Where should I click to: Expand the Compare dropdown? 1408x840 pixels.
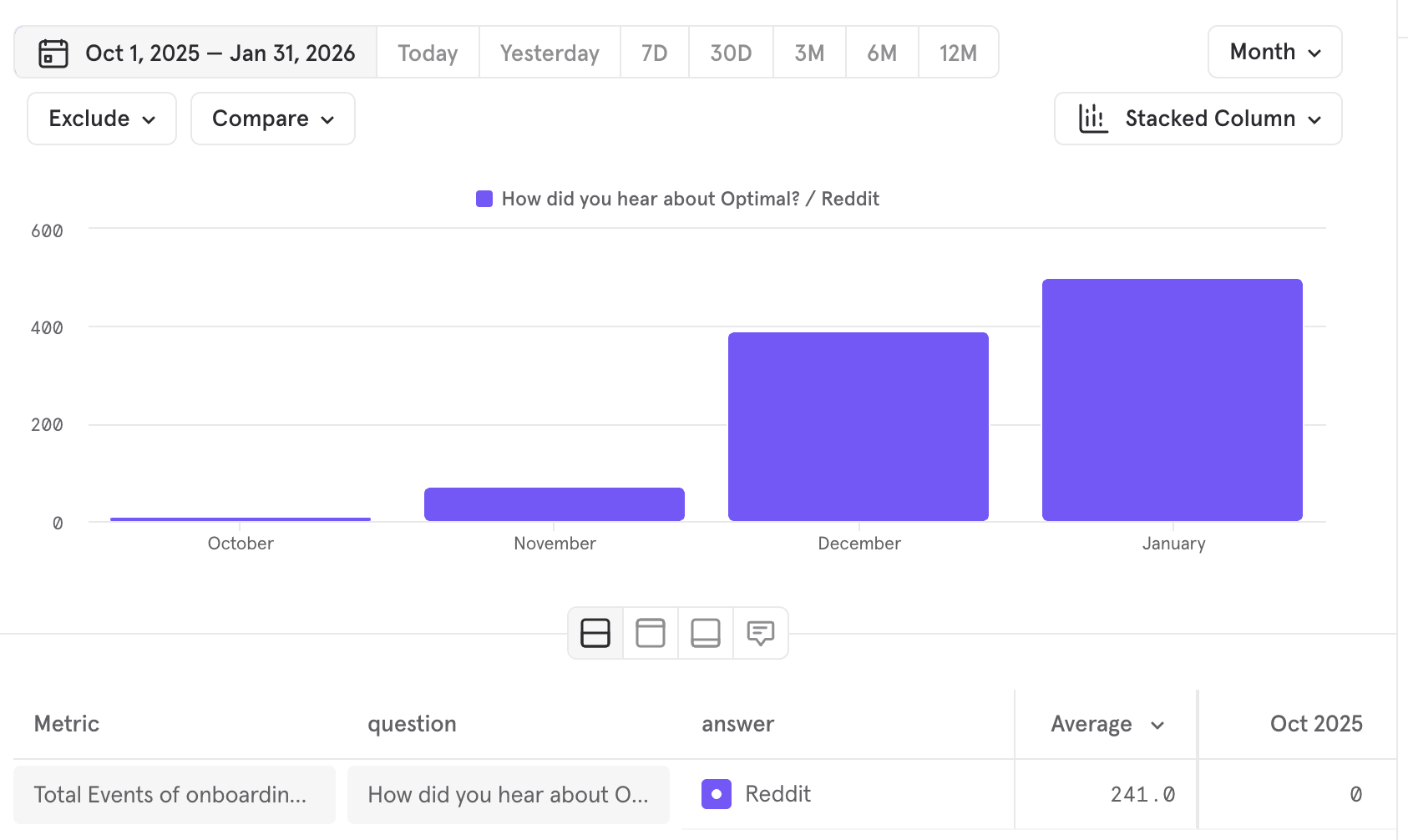click(273, 119)
